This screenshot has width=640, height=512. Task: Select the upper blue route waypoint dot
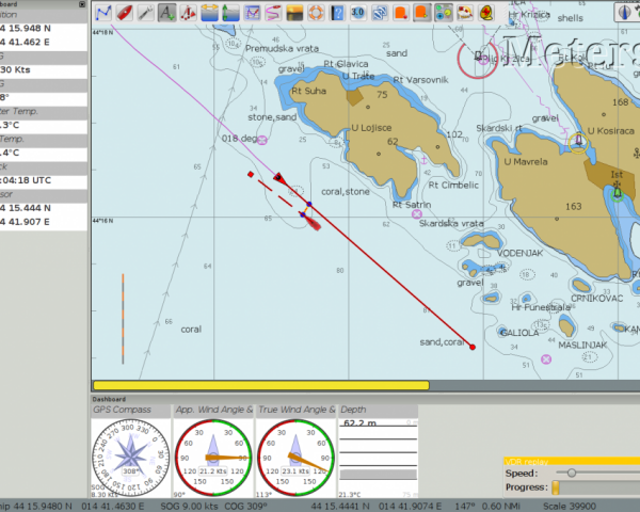point(309,204)
